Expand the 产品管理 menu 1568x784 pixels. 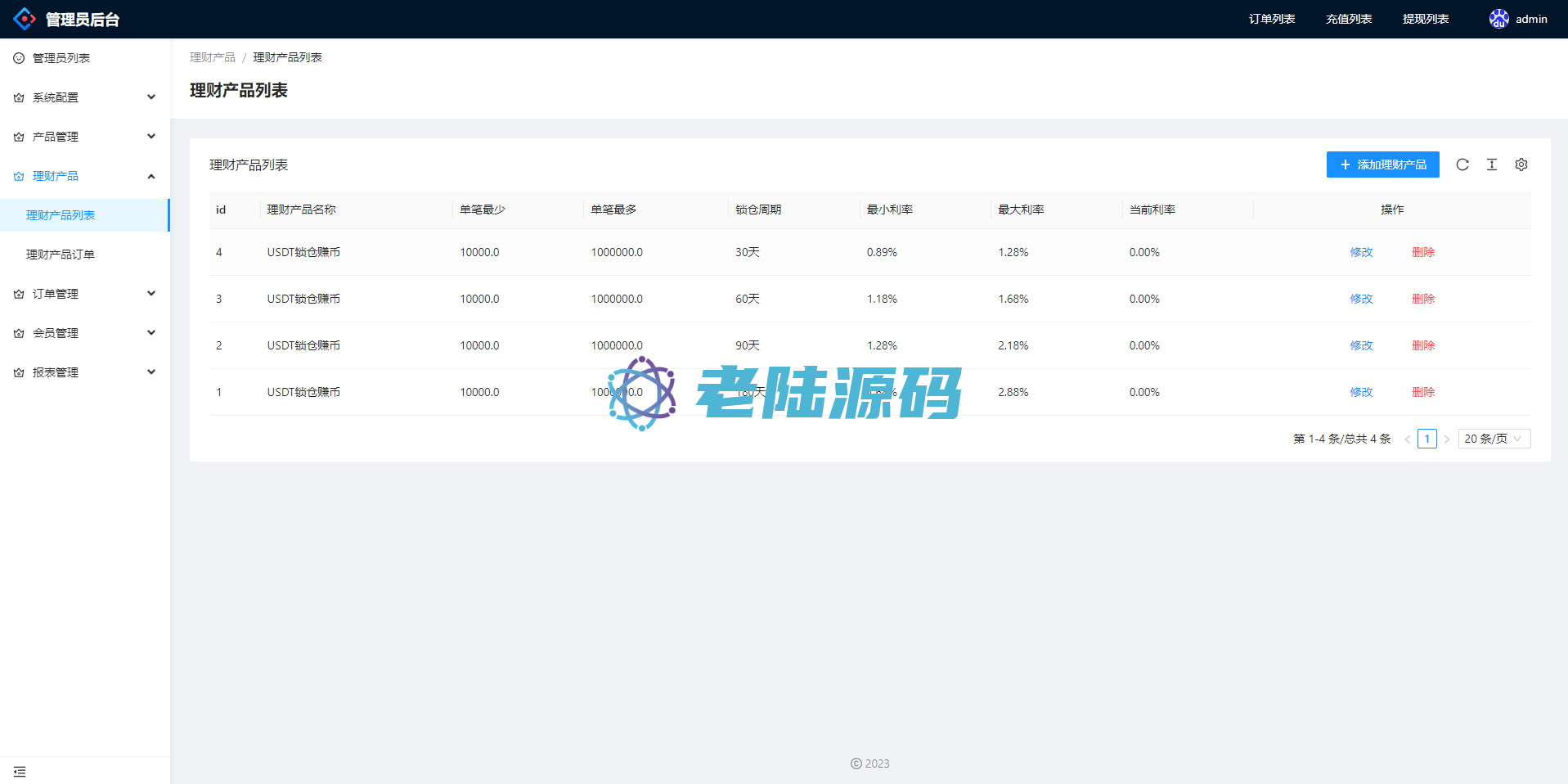pyautogui.click(x=85, y=137)
